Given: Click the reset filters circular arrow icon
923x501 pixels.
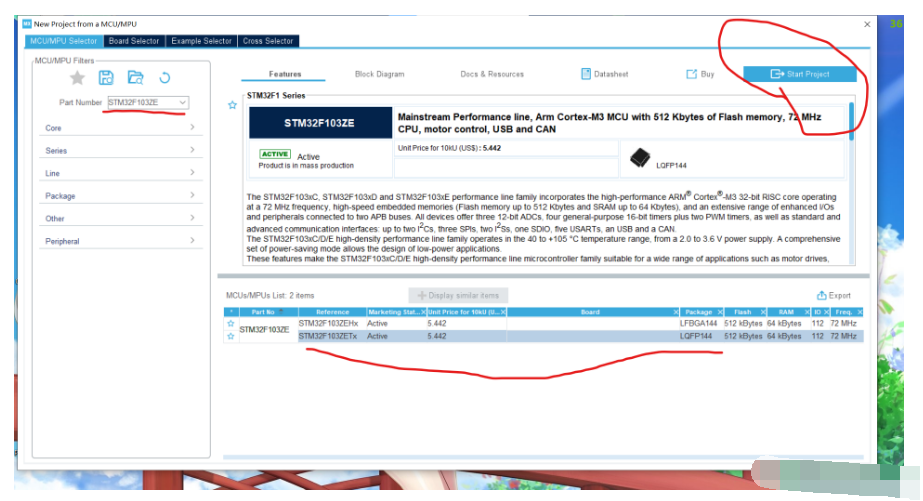Looking at the screenshot, I should point(165,78).
